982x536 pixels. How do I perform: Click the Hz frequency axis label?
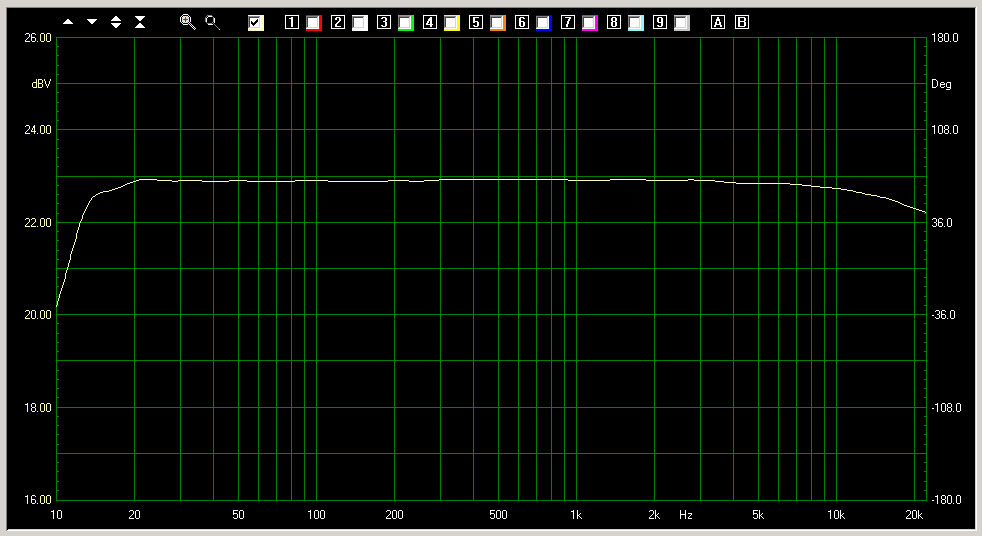point(686,515)
